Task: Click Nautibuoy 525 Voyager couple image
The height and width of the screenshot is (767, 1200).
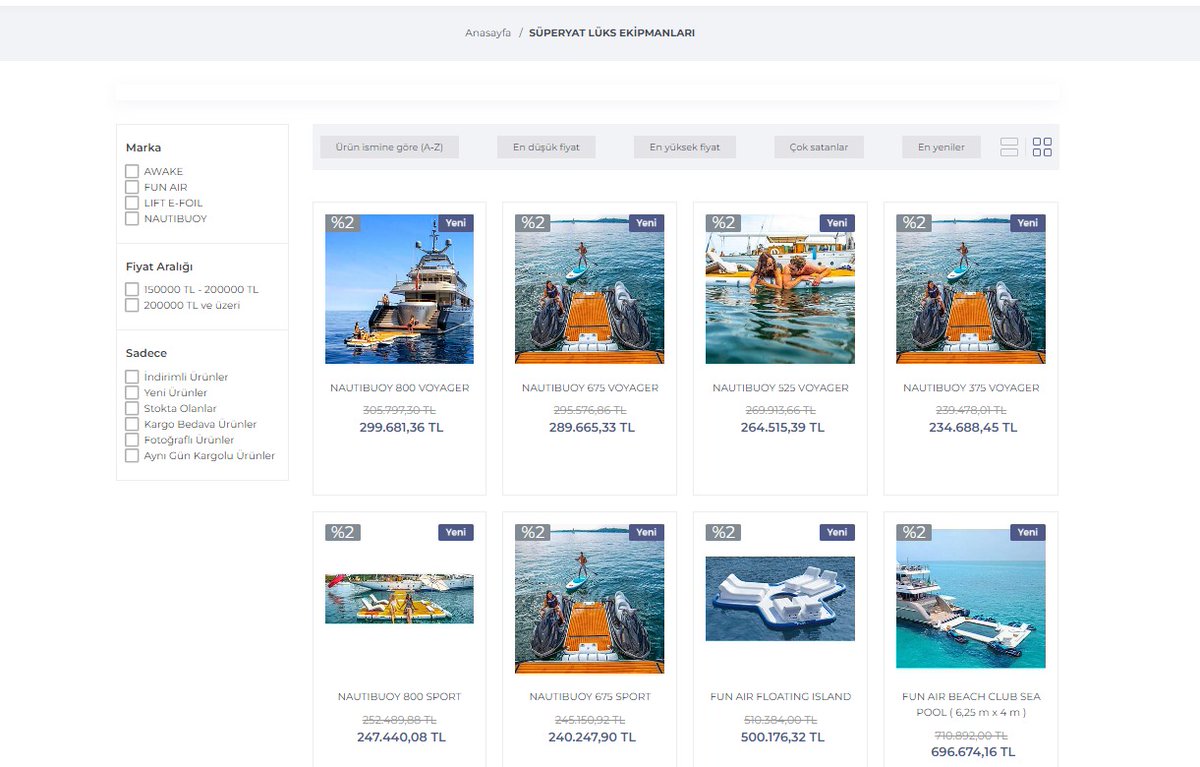Action: pyautogui.click(x=780, y=289)
